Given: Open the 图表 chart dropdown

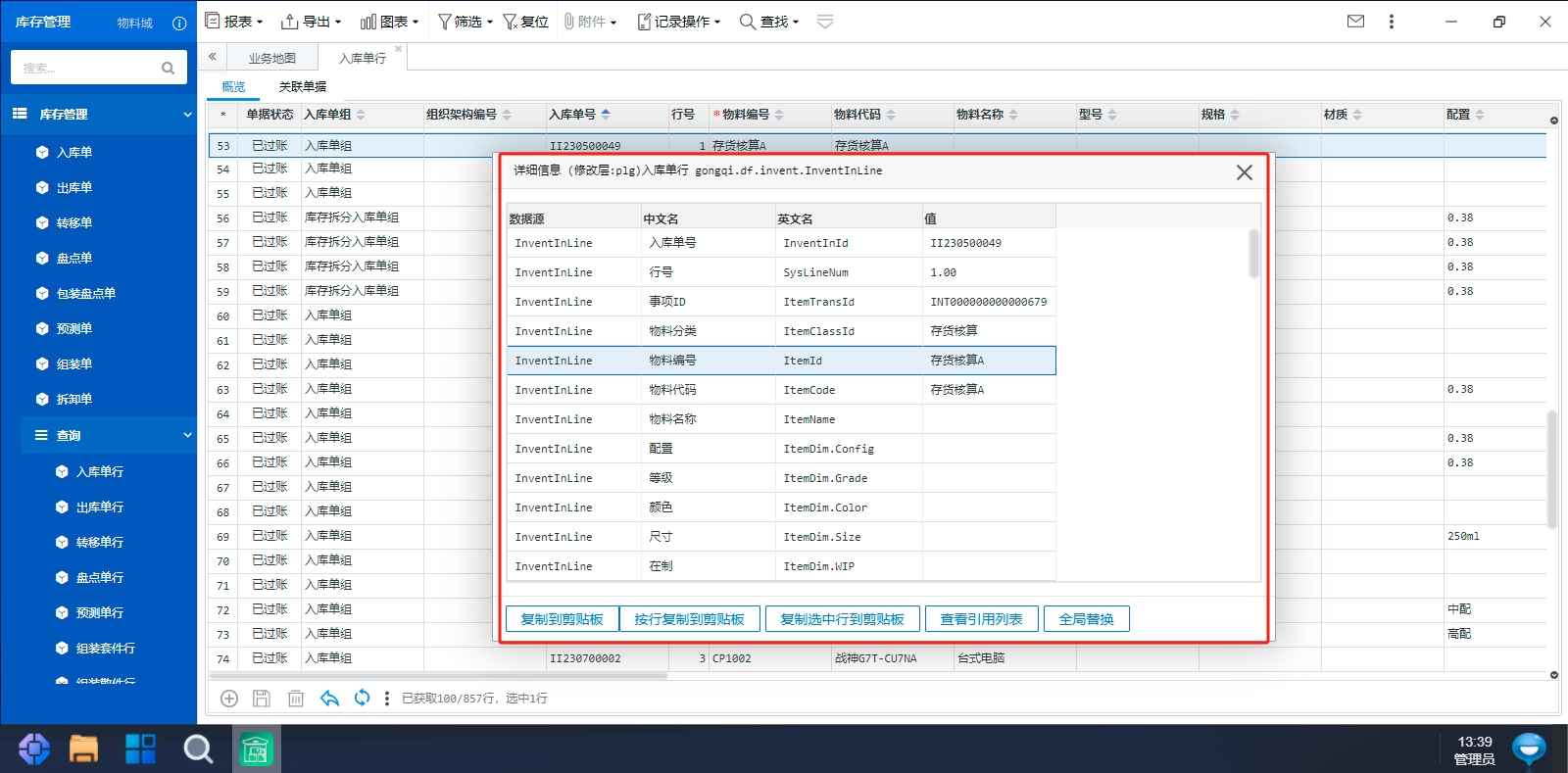Looking at the screenshot, I should [389, 22].
